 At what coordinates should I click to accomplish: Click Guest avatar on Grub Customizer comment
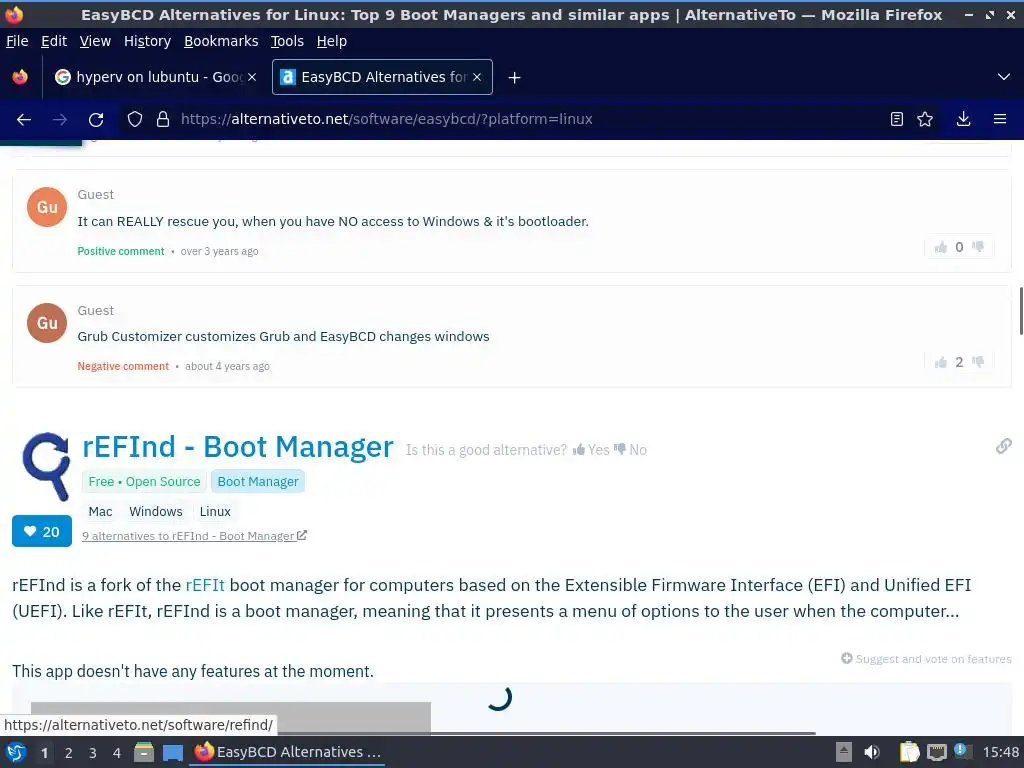tap(47, 323)
